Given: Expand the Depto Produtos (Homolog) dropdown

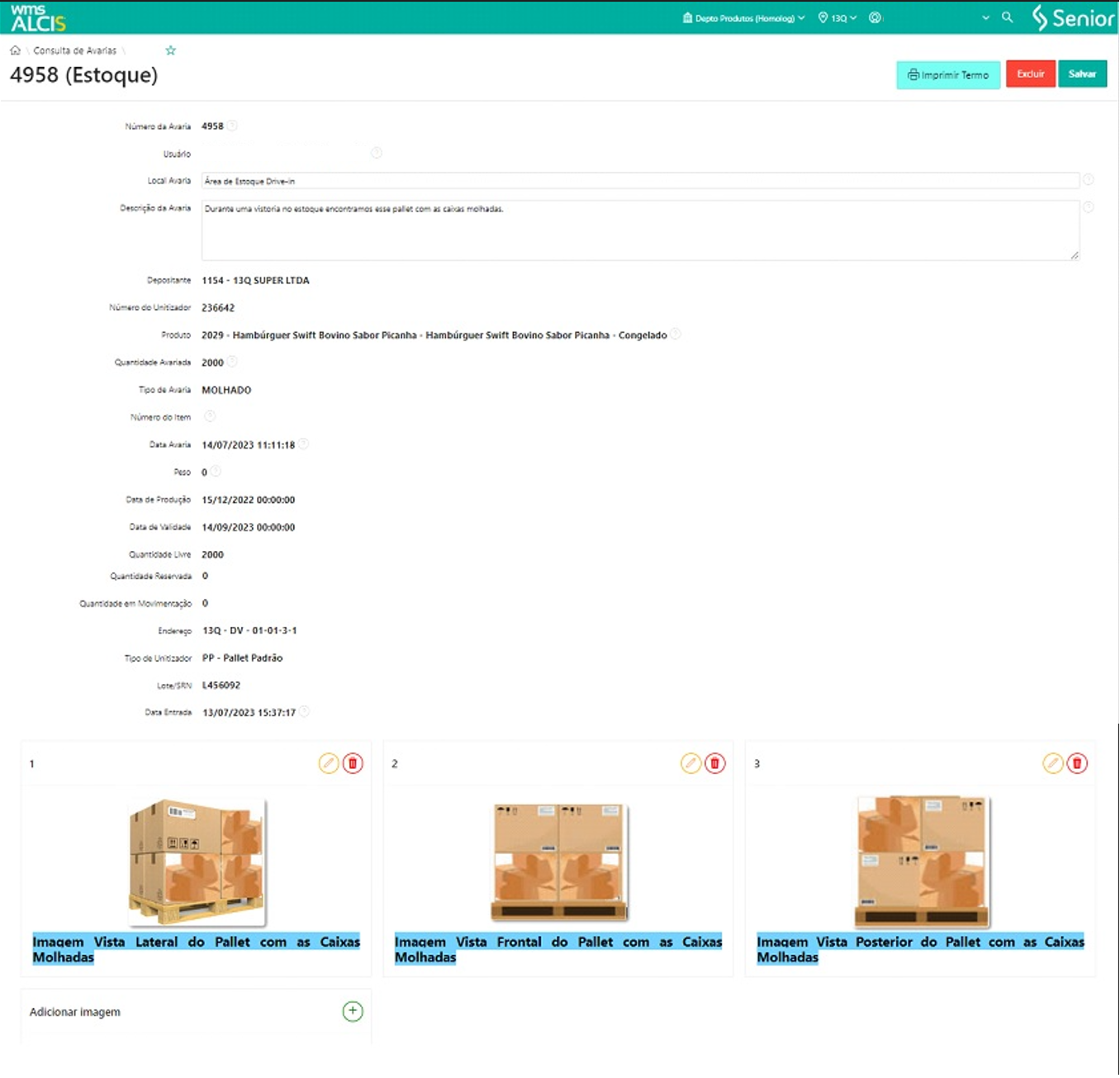Looking at the screenshot, I should pyautogui.click(x=743, y=17).
